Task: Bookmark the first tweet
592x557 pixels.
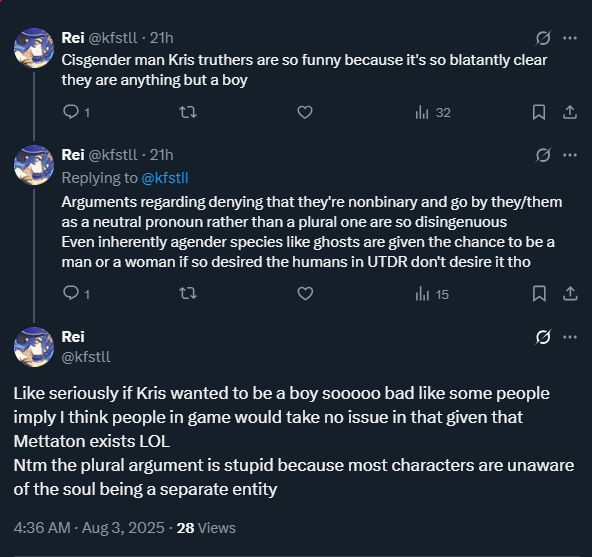Action: tap(539, 112)
